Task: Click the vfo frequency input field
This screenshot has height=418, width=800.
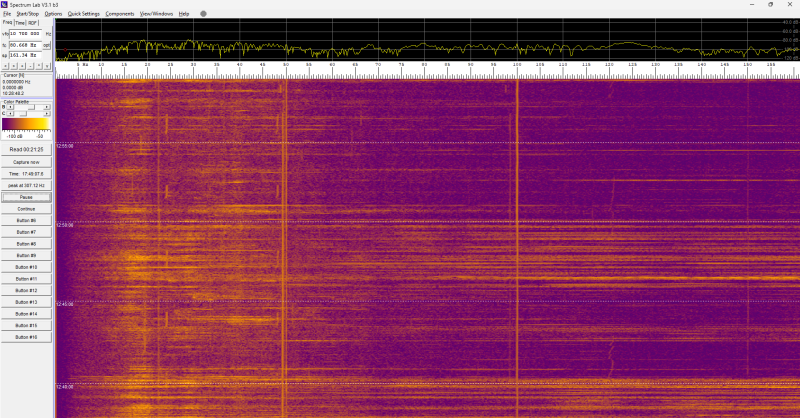Action: [26, 34]
